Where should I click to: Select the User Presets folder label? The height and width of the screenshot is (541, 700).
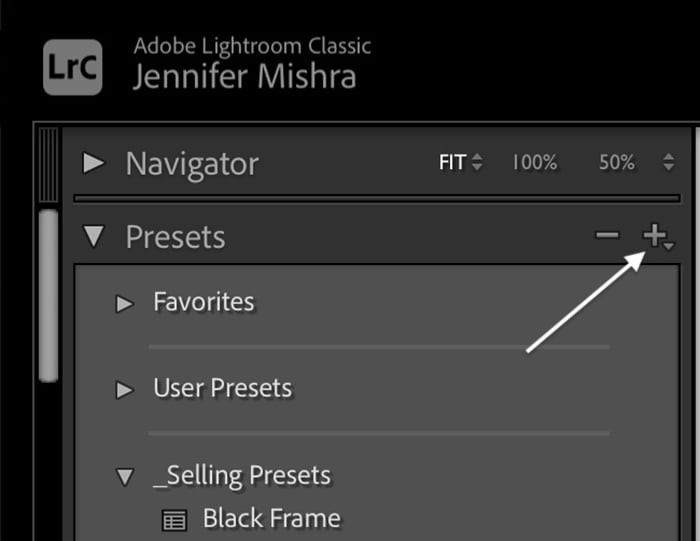pyautogui.click(x=222, y=388)
